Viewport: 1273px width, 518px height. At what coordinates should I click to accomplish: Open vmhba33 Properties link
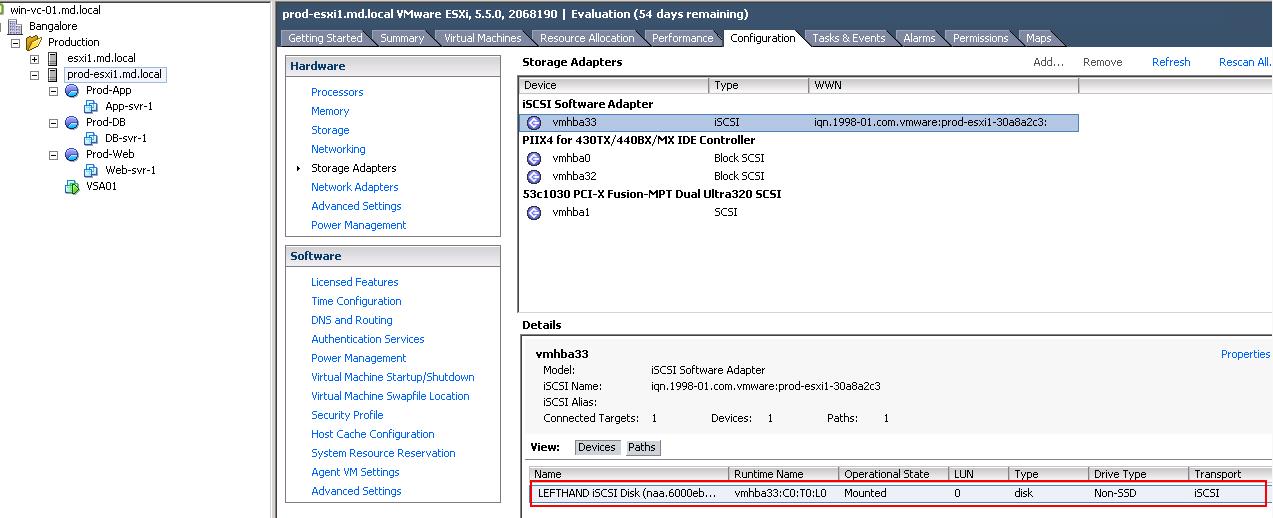(1245, 354)
